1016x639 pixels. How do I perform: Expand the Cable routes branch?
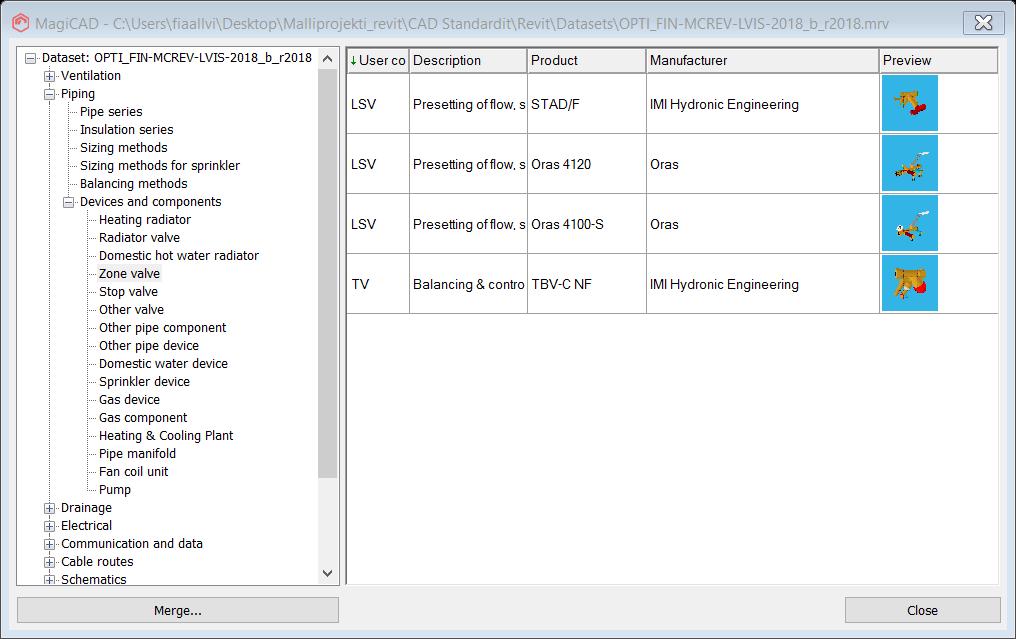point(49,563)
